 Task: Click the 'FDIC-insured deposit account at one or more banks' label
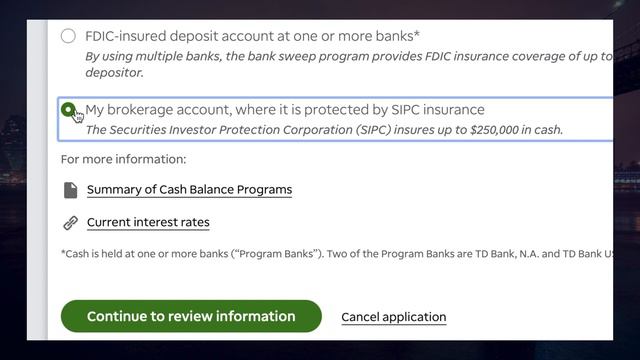252,36
